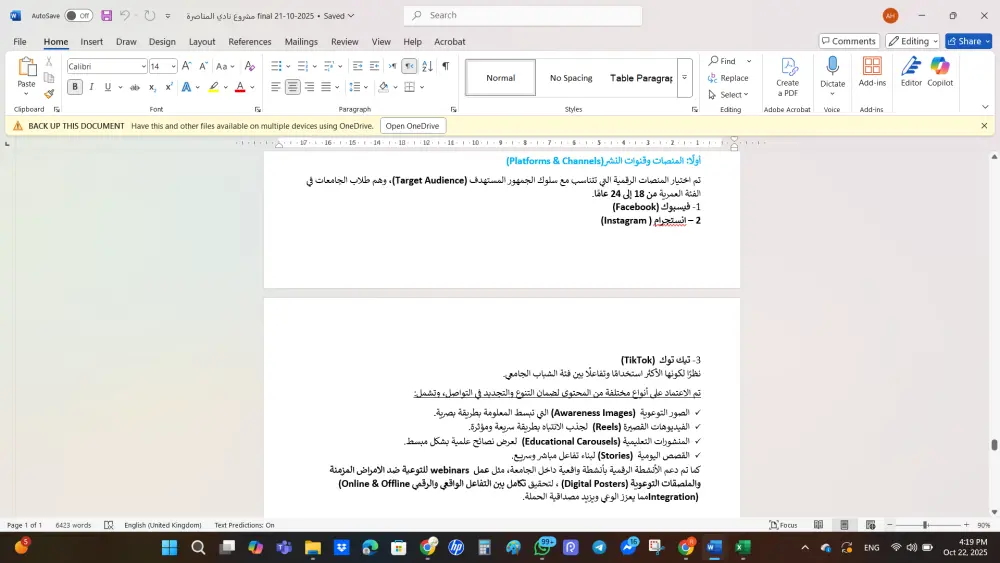Screen dimensions: 1000x563
Task: Open highlight color dropdown arrow
Action: [x=225, y=87]
